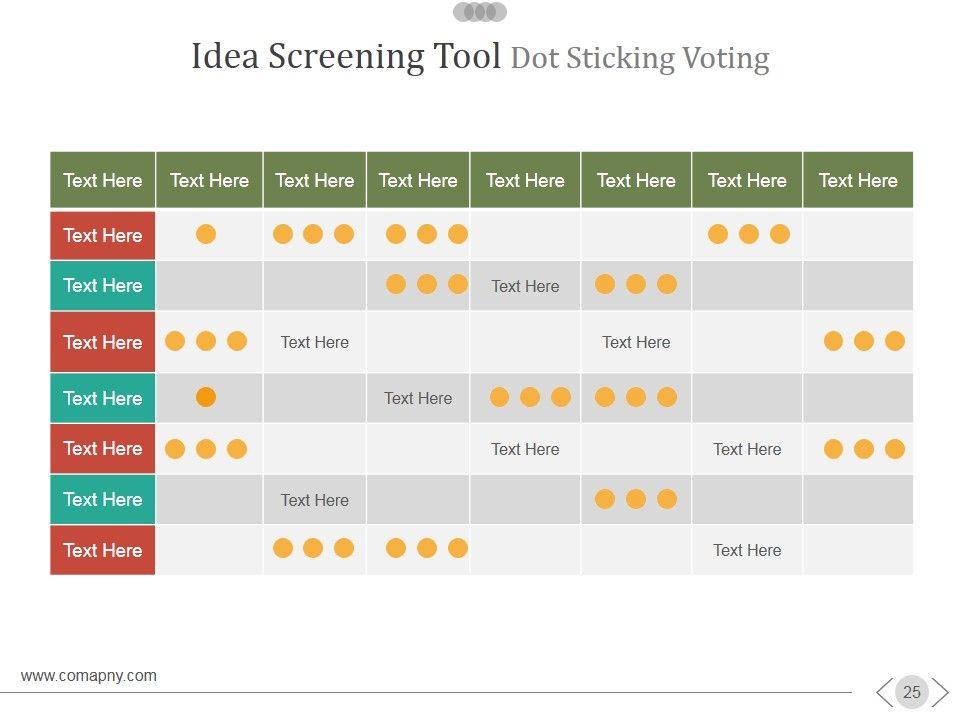960x720 pixels.
Task: Click the middle dot in sixth row
Action: point(636,499)
